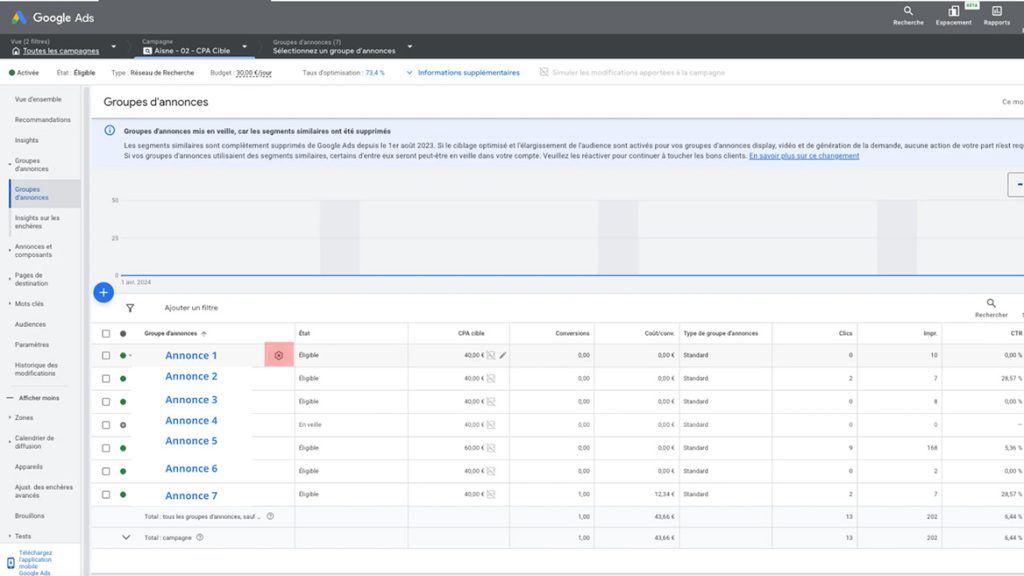Screen dimensions: 1024x576
Task: Check the checkbox for Annonce 4 row
Action: (x=106, y=425)
